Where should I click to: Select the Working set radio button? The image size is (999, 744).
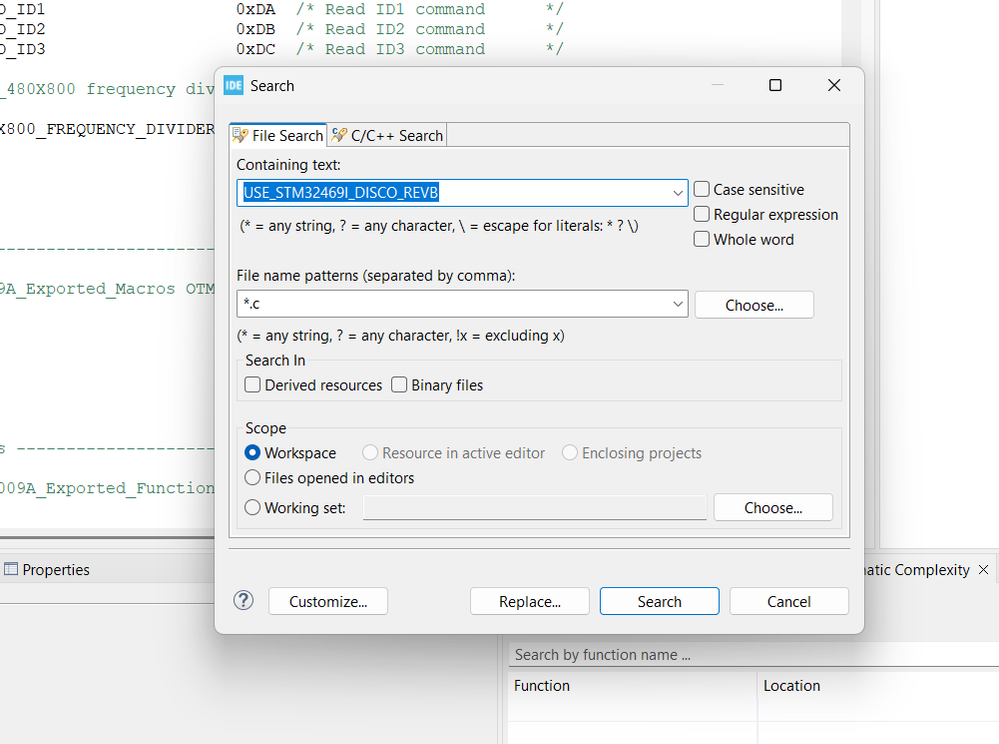252,507
